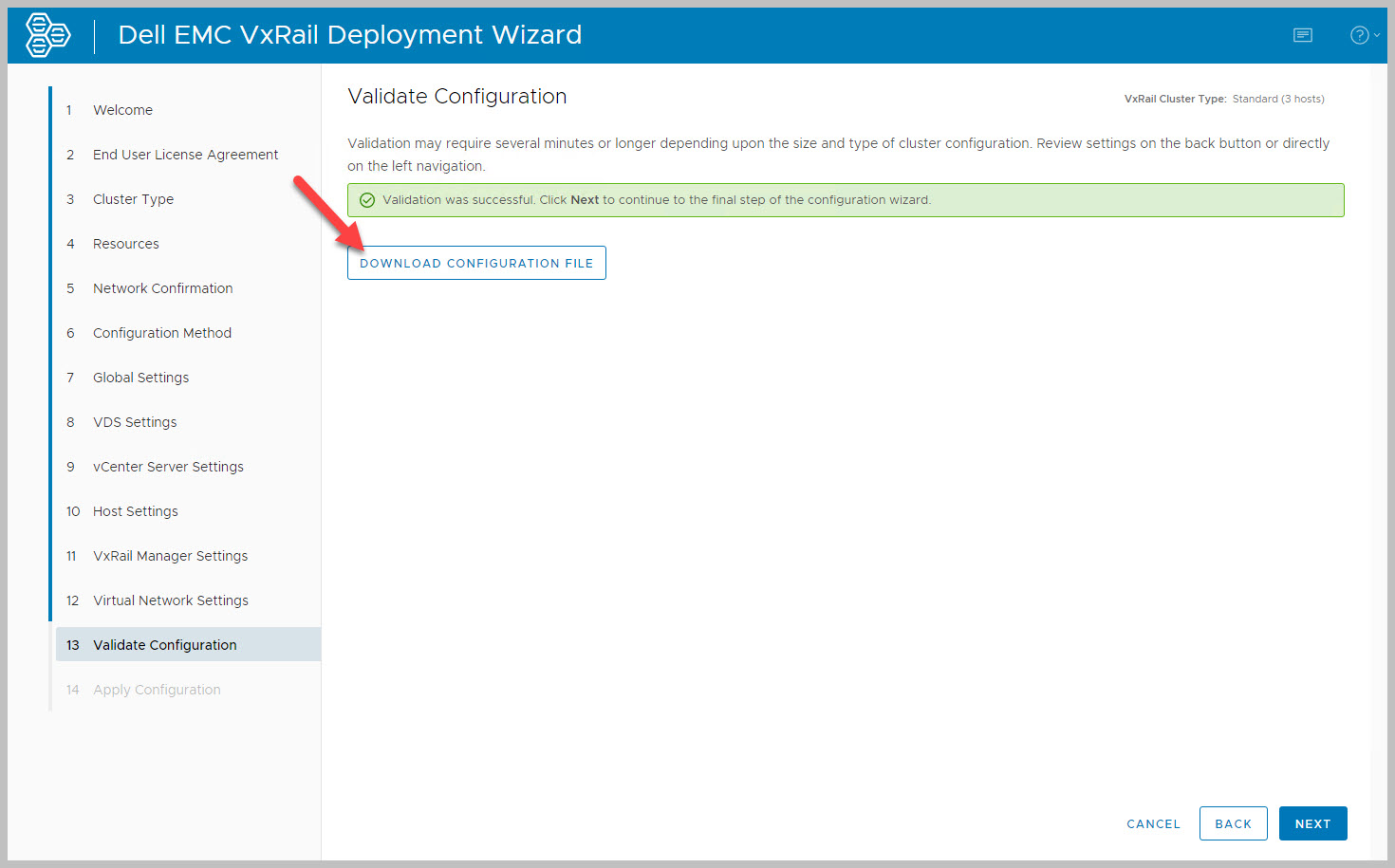Open vCenter Server Settings step
Screen dimensions: 1395x868
pos(168,467)
